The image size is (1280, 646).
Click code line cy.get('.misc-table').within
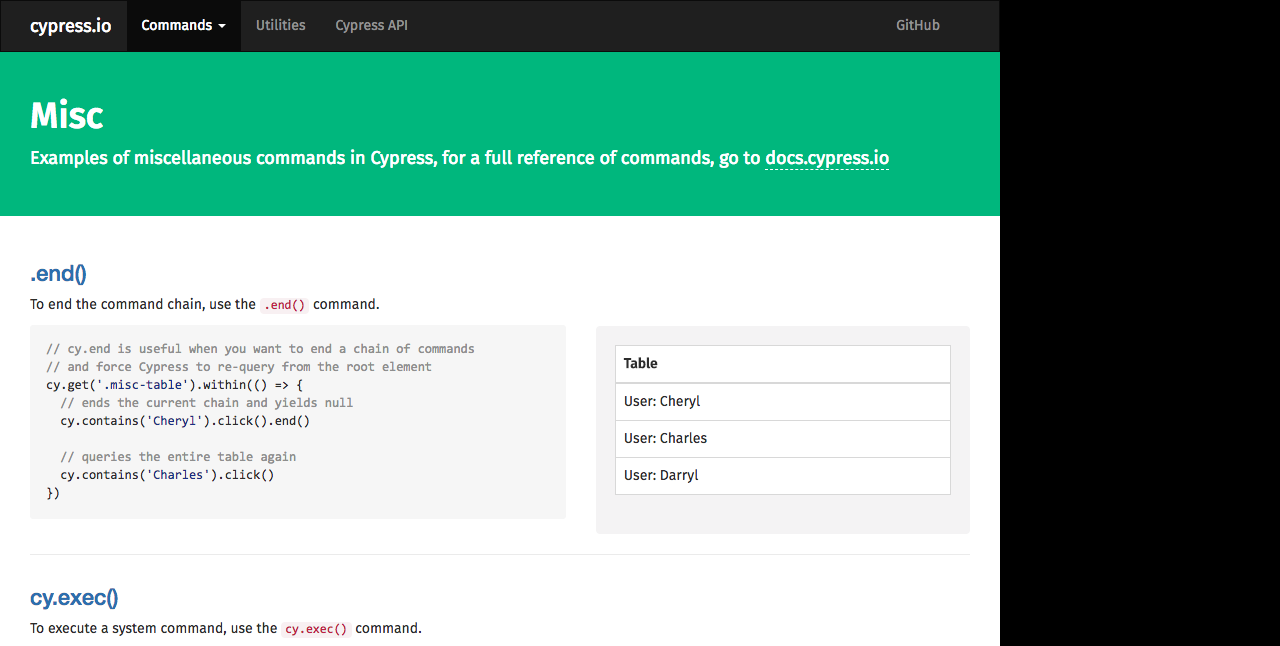tap(174, 385)
